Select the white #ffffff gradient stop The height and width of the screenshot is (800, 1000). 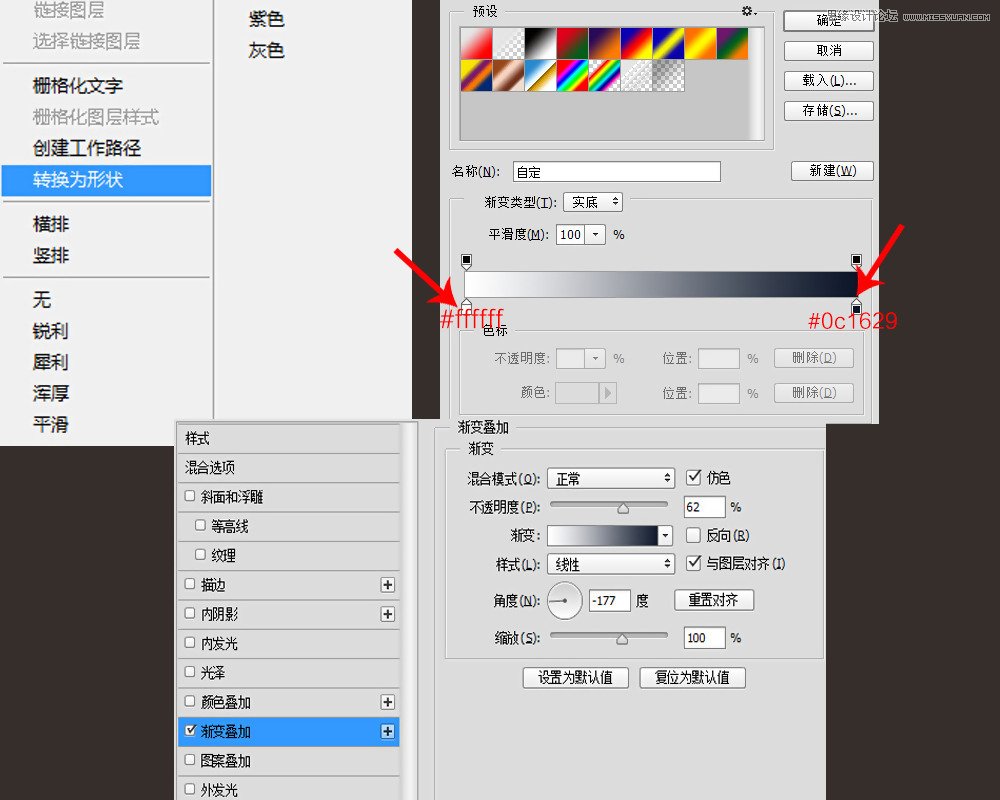pos(466,304)
